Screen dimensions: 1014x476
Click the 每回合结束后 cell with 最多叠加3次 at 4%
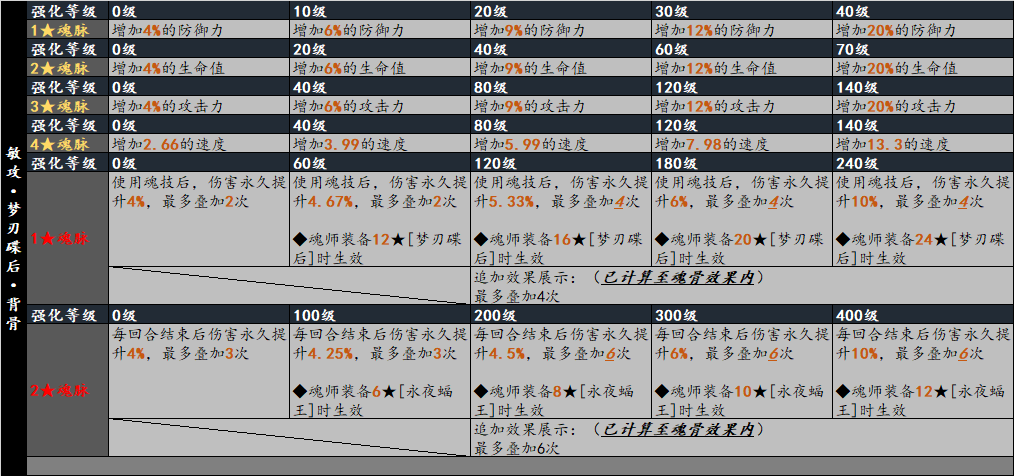pyautogui.click(x=199, y=372)
